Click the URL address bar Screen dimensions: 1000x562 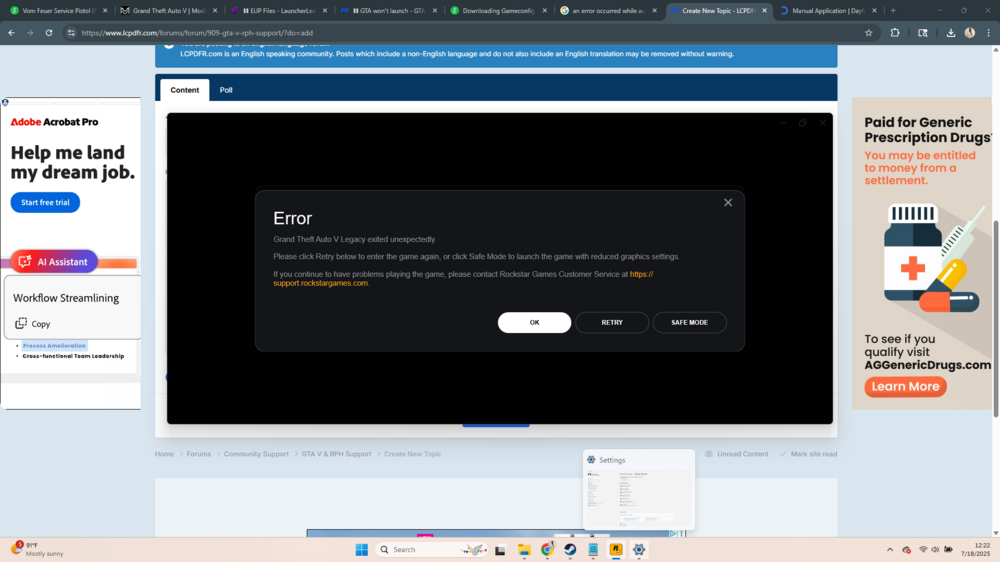click(469, 33)
